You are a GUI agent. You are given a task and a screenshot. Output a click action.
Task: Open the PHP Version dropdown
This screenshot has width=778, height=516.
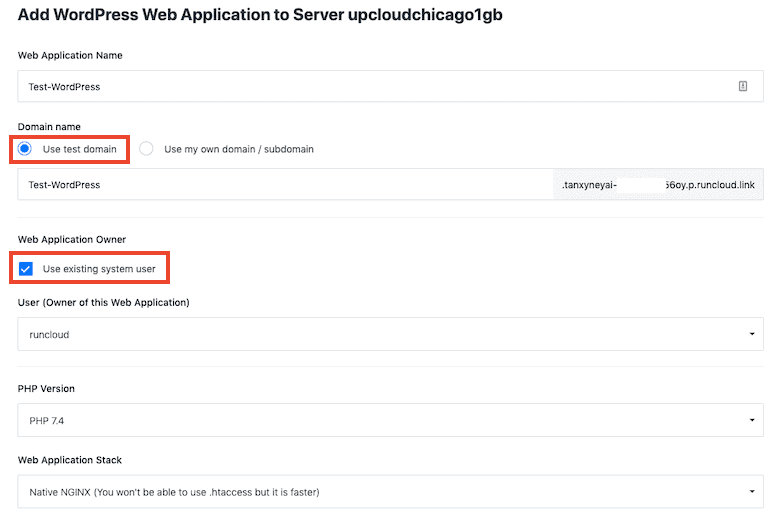390,420
